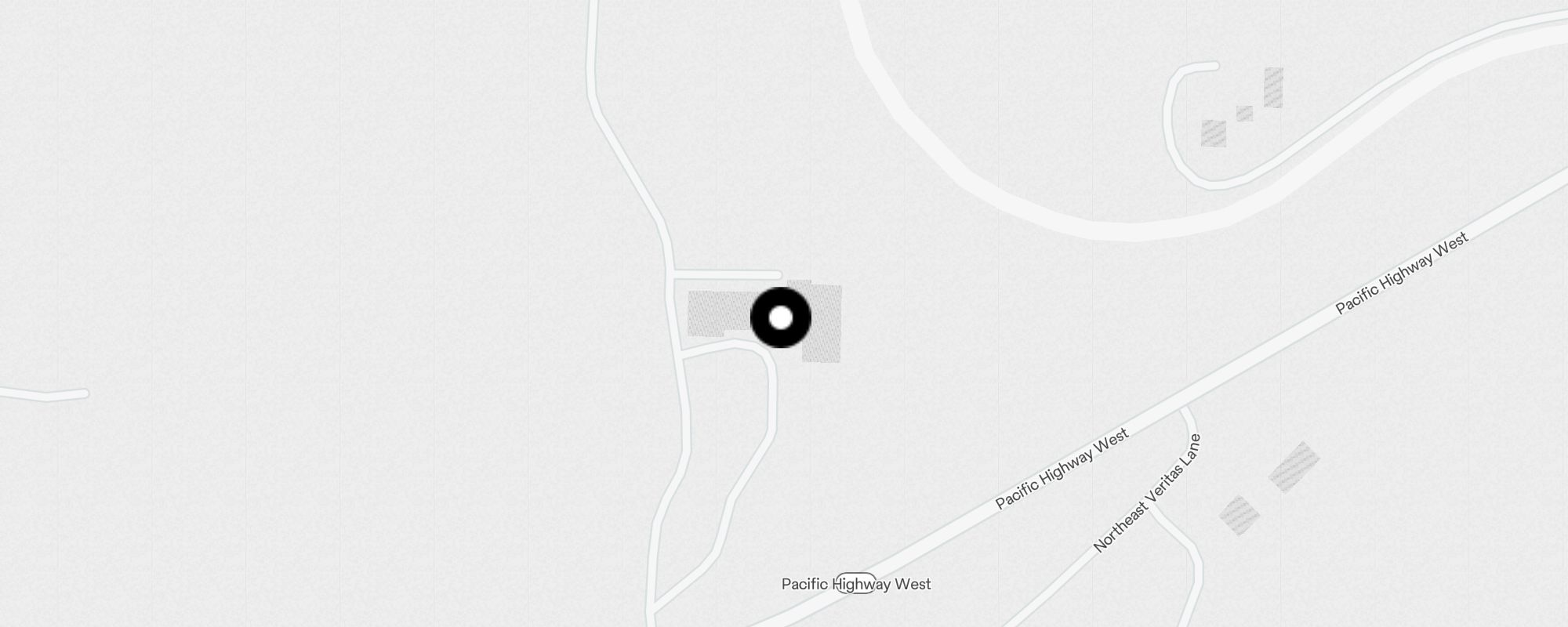
Task: Select the smaller diamond-shaped building near Veritas Lane
Action: 1240,515
